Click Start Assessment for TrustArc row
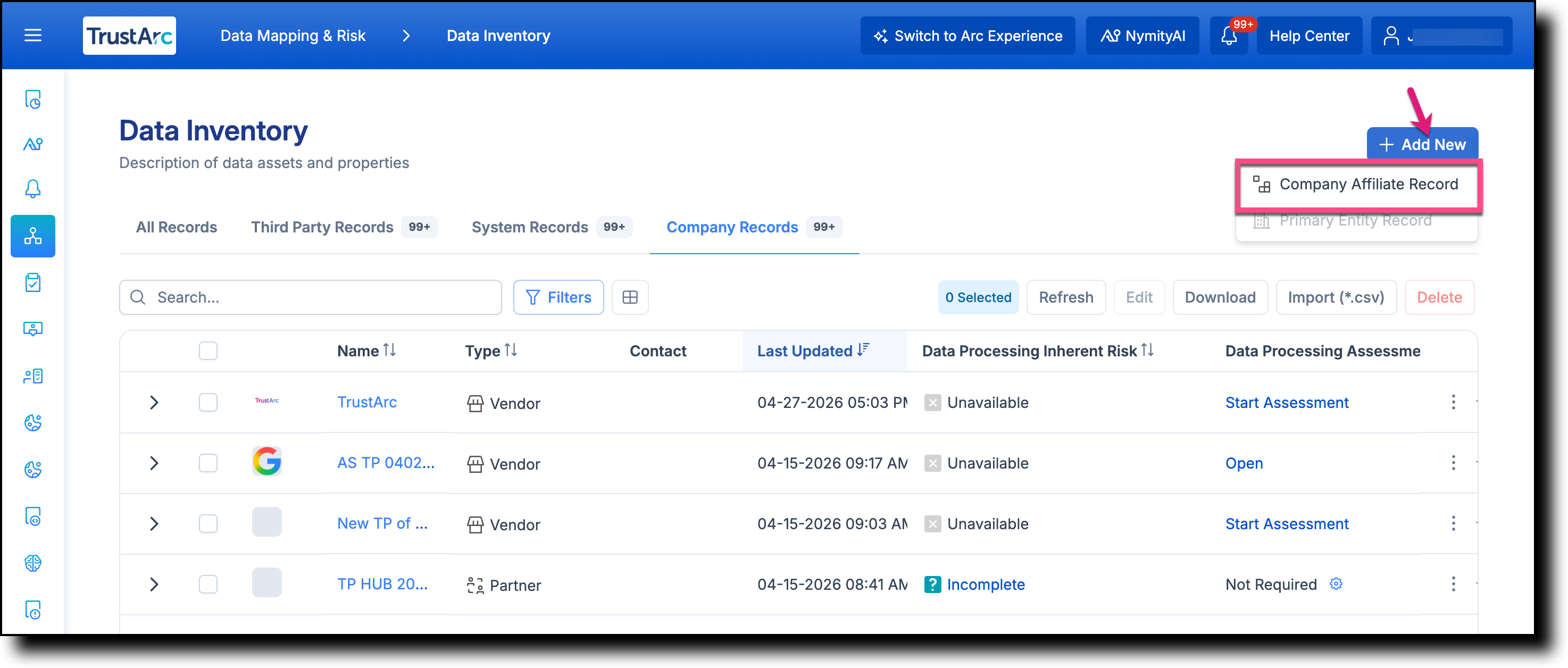Screen dimensions: 1568x668 tap(1287, 402)
